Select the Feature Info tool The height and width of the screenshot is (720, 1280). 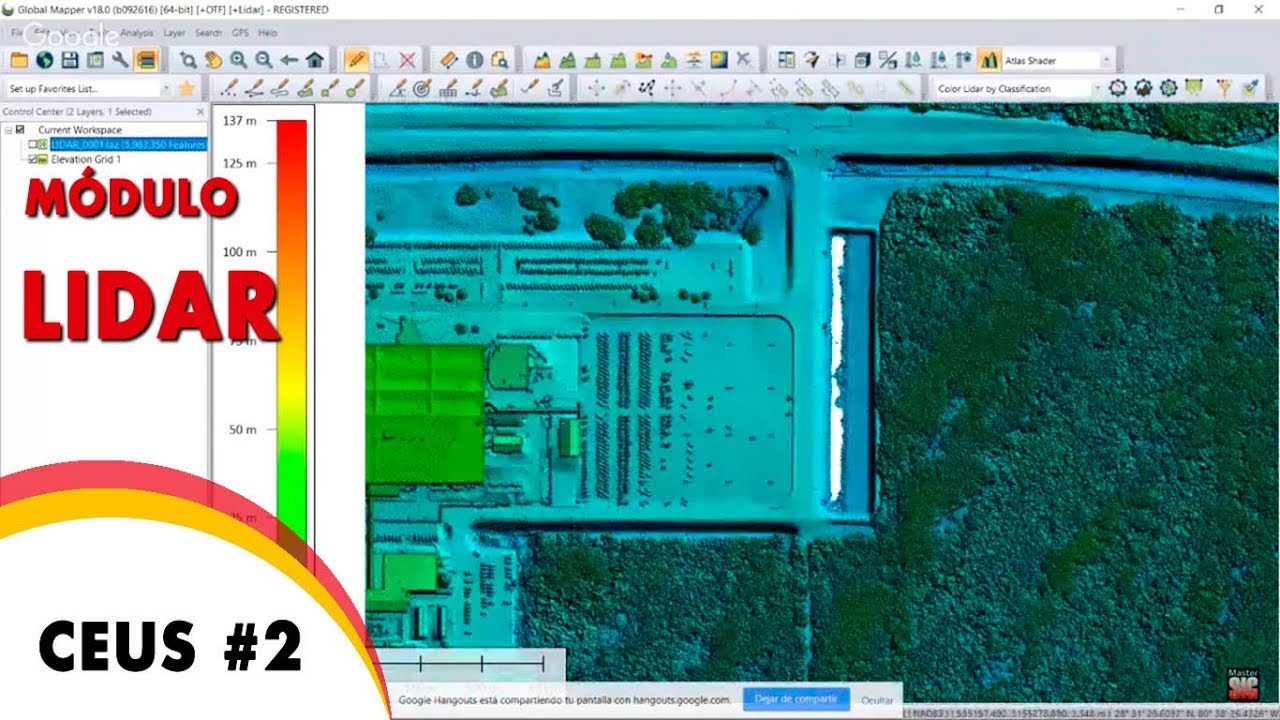pyautogui.click(x=474, y=60)
